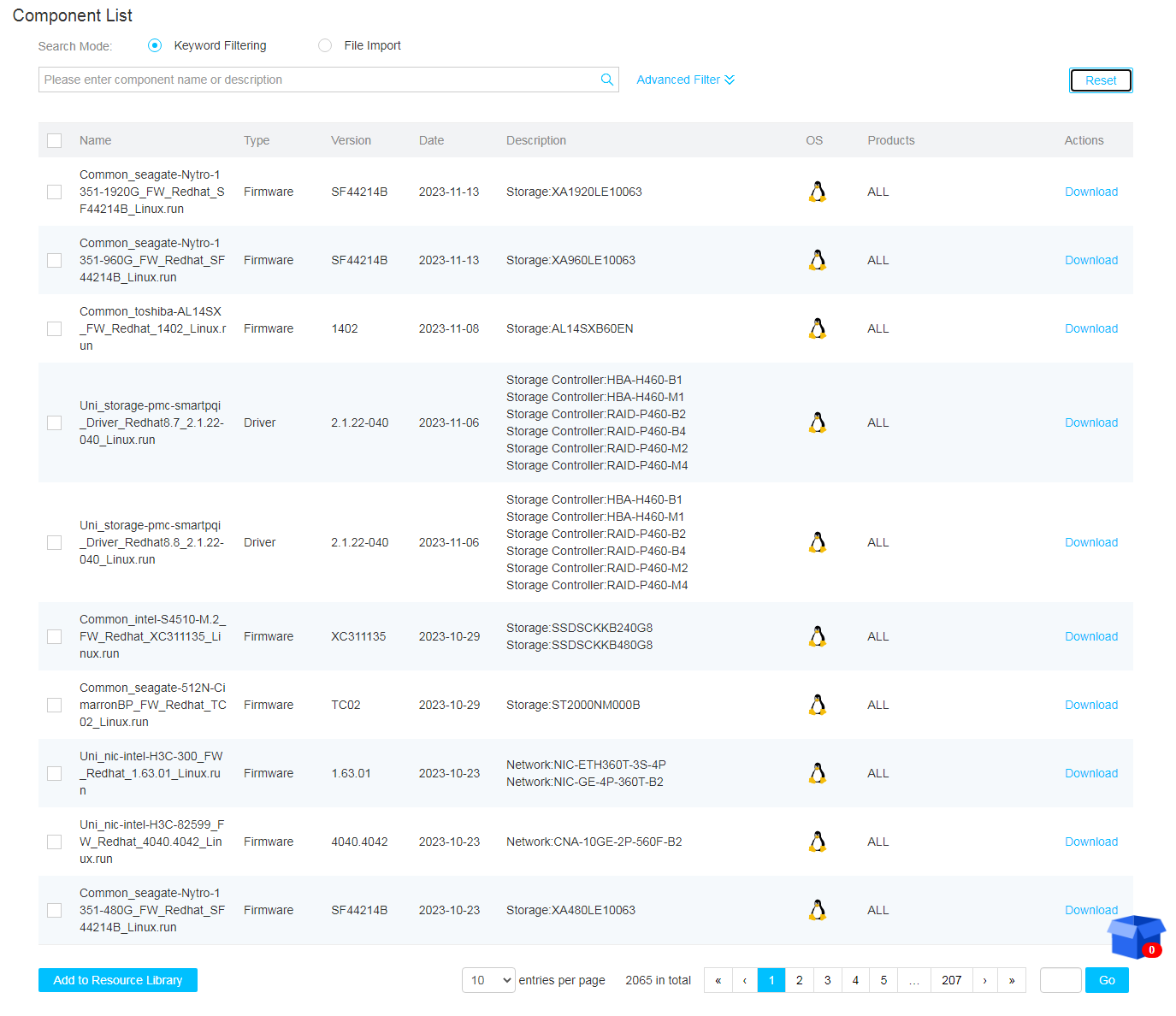Click Add to Resource Library button
The height and width of the screenshot is (1016, 1176).
[x=118, y=980]
